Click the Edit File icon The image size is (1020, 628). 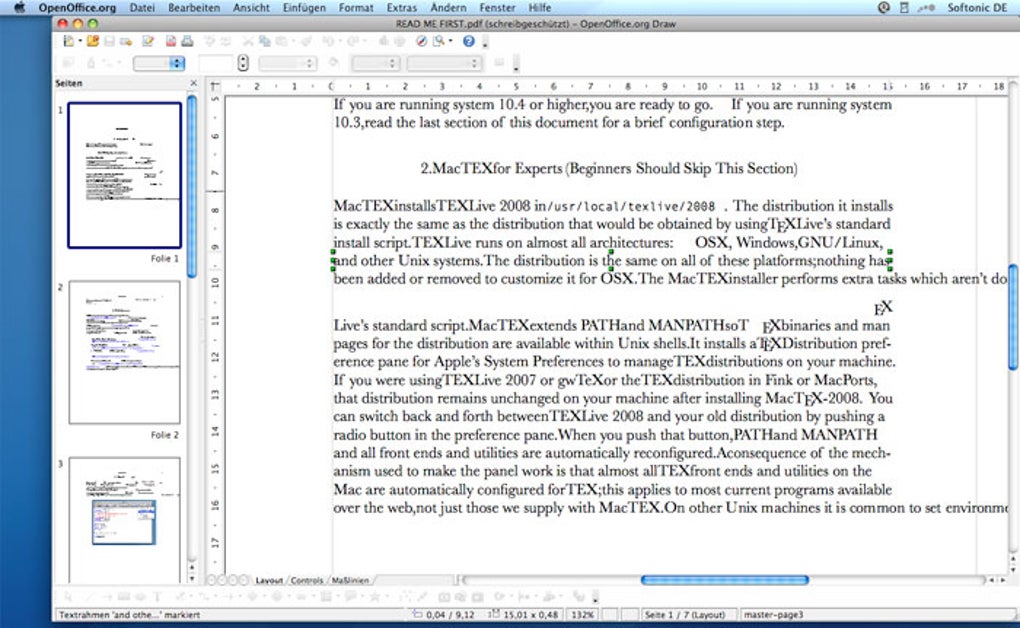tap(148, 41)
